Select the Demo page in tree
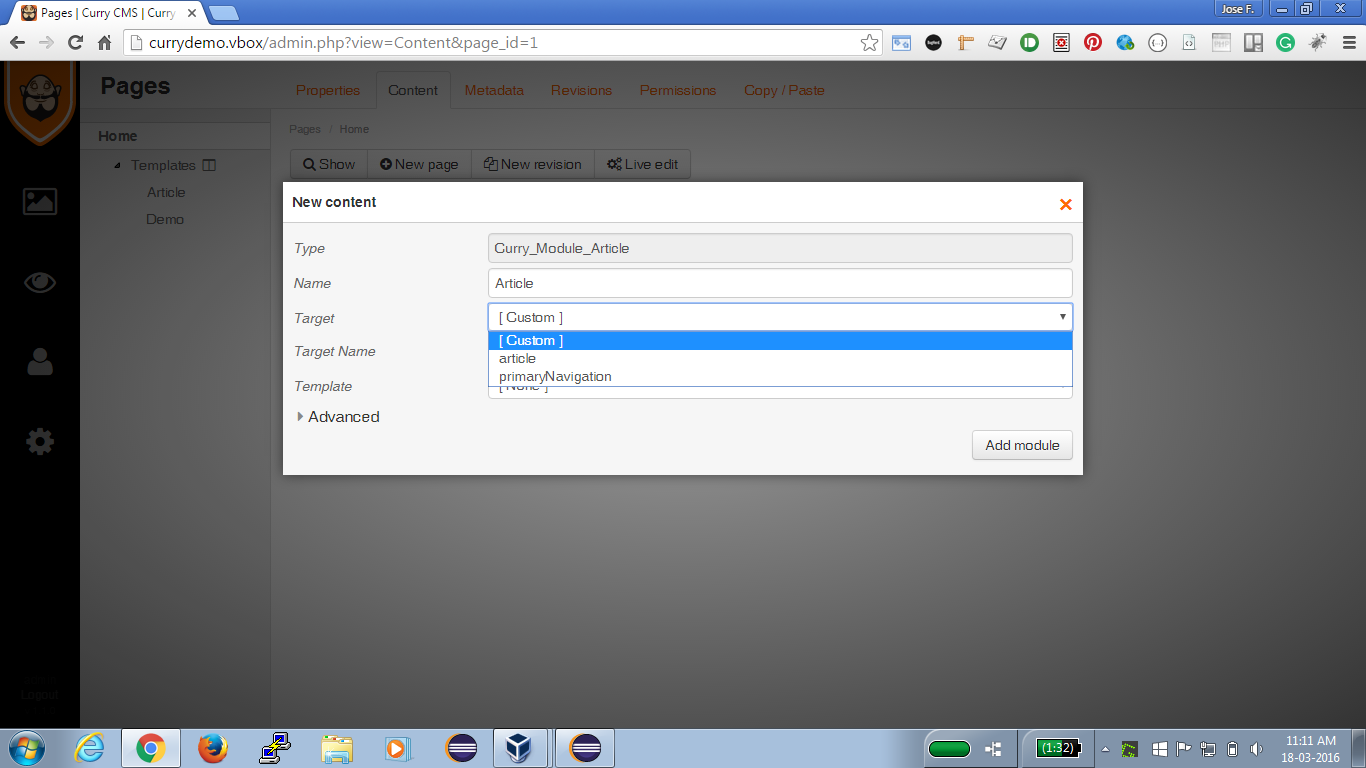 [165, 219]
